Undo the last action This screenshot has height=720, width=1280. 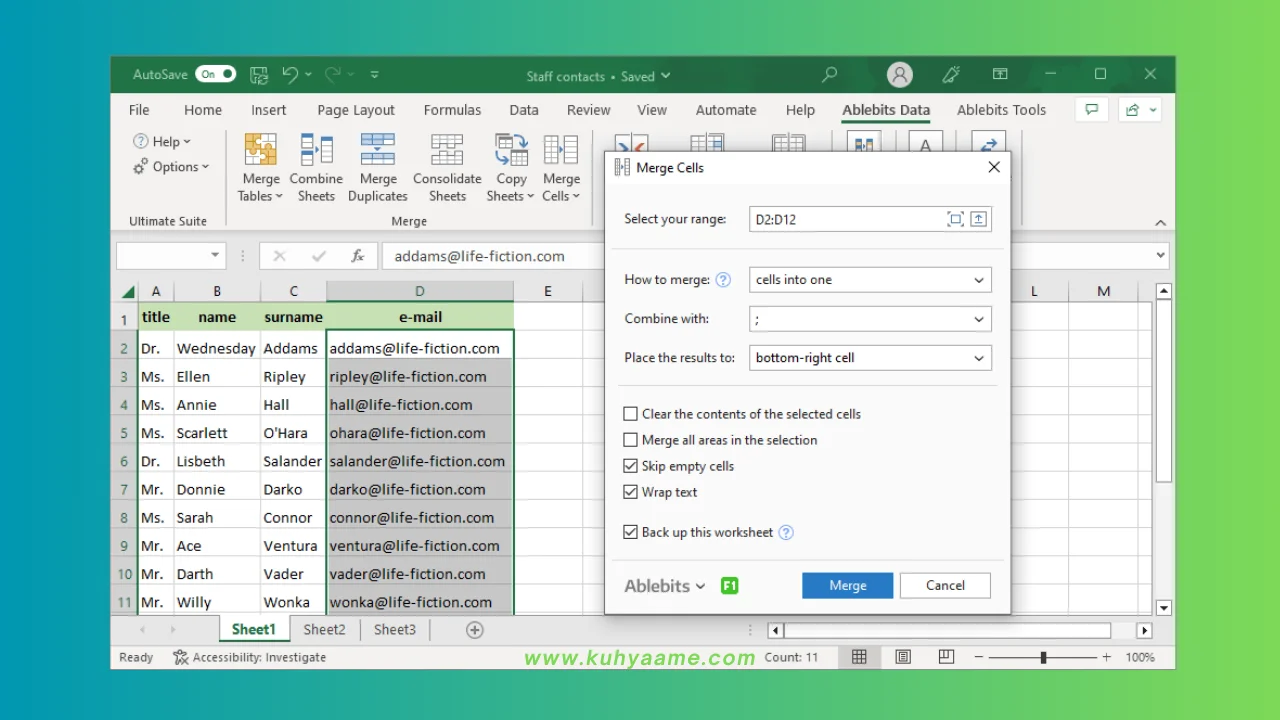[x=290, y=75]
